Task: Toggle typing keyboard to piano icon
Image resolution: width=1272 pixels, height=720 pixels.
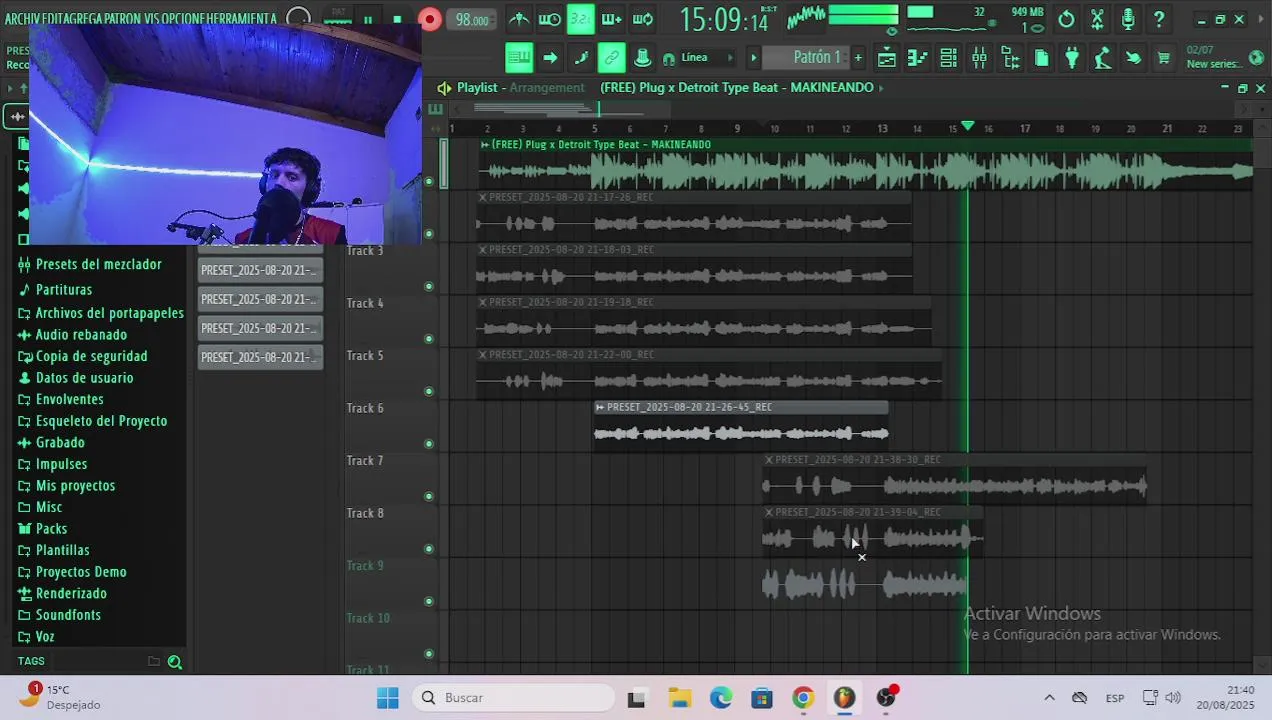Action: coord(518,58)
